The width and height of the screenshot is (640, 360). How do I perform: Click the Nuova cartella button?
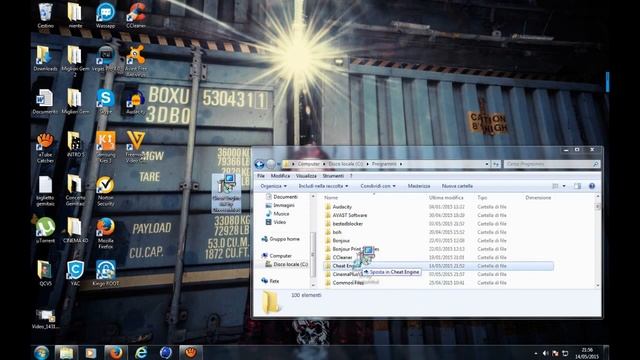457,186
